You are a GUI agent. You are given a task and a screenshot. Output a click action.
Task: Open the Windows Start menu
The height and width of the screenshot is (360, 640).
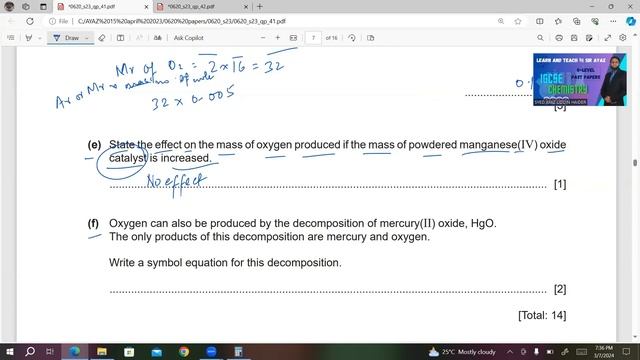(x=10, y=351)
